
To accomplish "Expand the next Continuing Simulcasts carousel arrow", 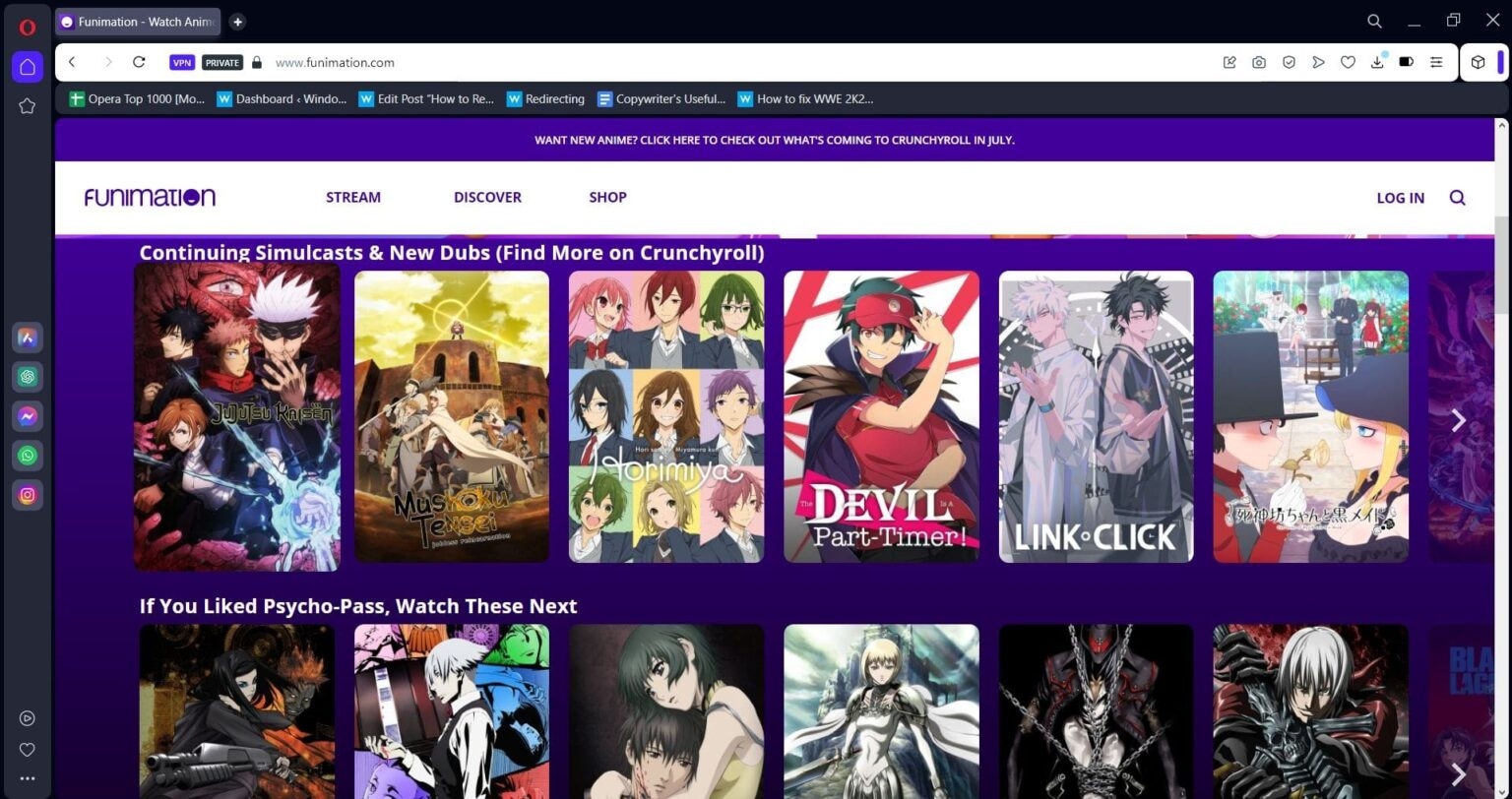I will pos(1458,420).
